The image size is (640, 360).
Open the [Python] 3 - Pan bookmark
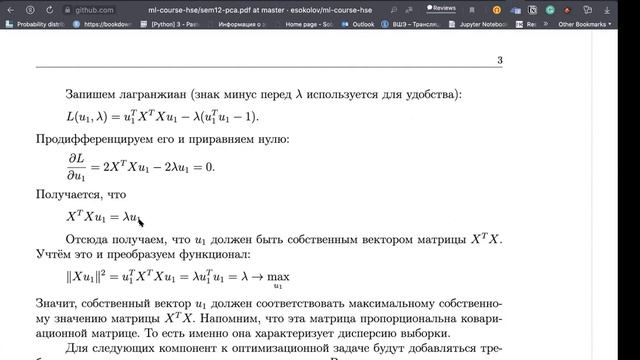click(169, 24)
